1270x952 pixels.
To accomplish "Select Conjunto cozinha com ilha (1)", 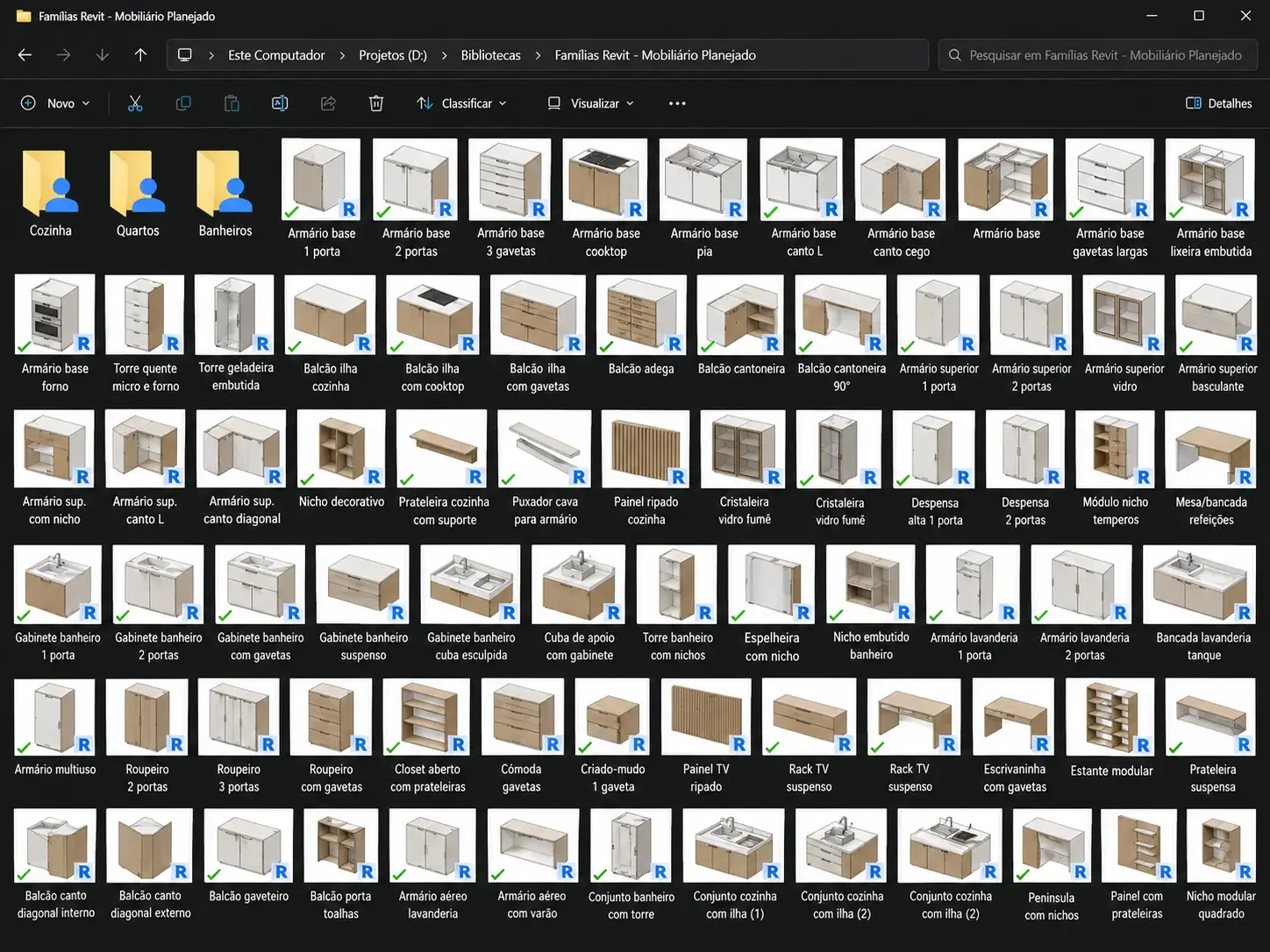I will [x=735, y=864].
